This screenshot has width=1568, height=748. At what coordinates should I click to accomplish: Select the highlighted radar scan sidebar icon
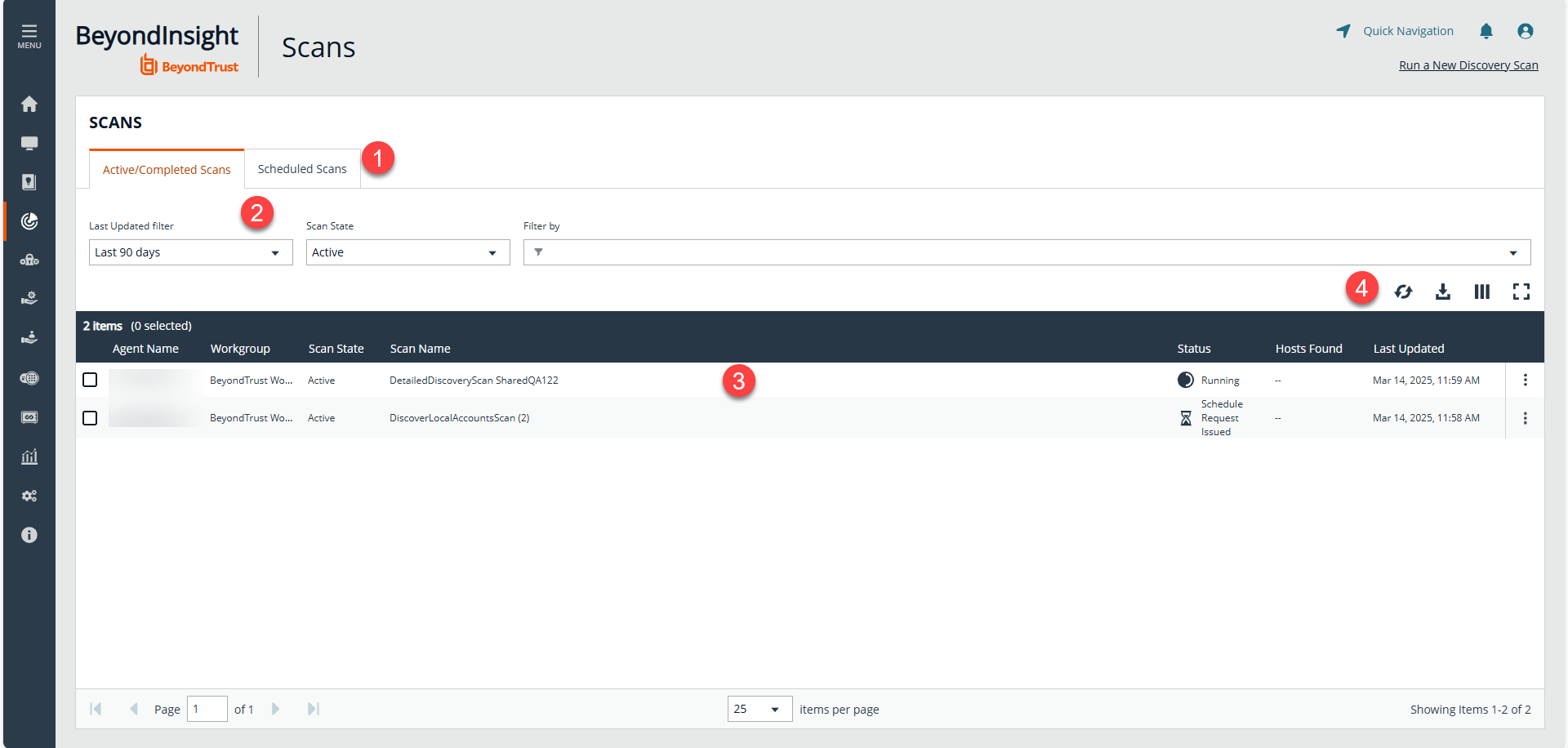point(29,221)
